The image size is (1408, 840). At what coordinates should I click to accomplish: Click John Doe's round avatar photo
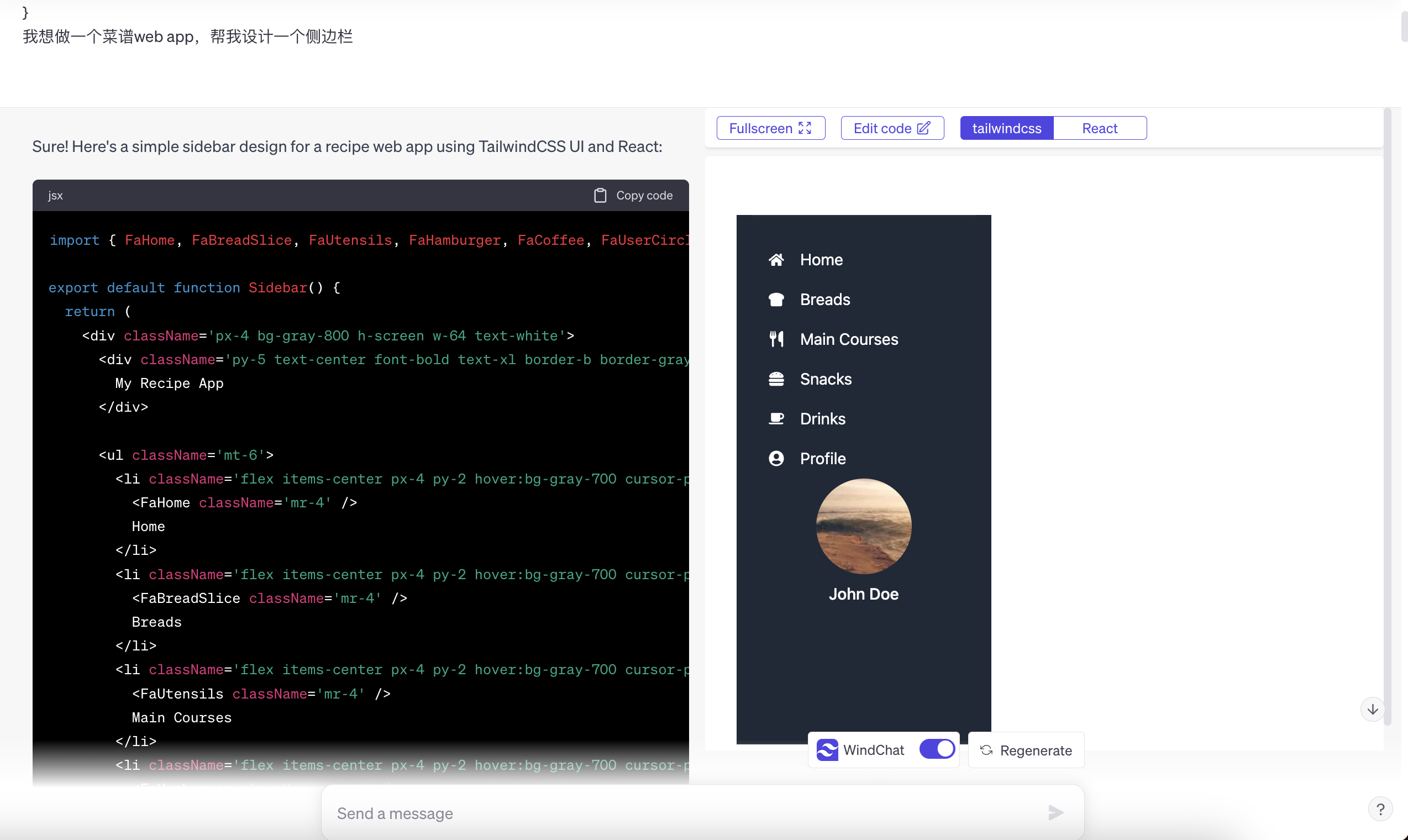(x=864, y=527)
